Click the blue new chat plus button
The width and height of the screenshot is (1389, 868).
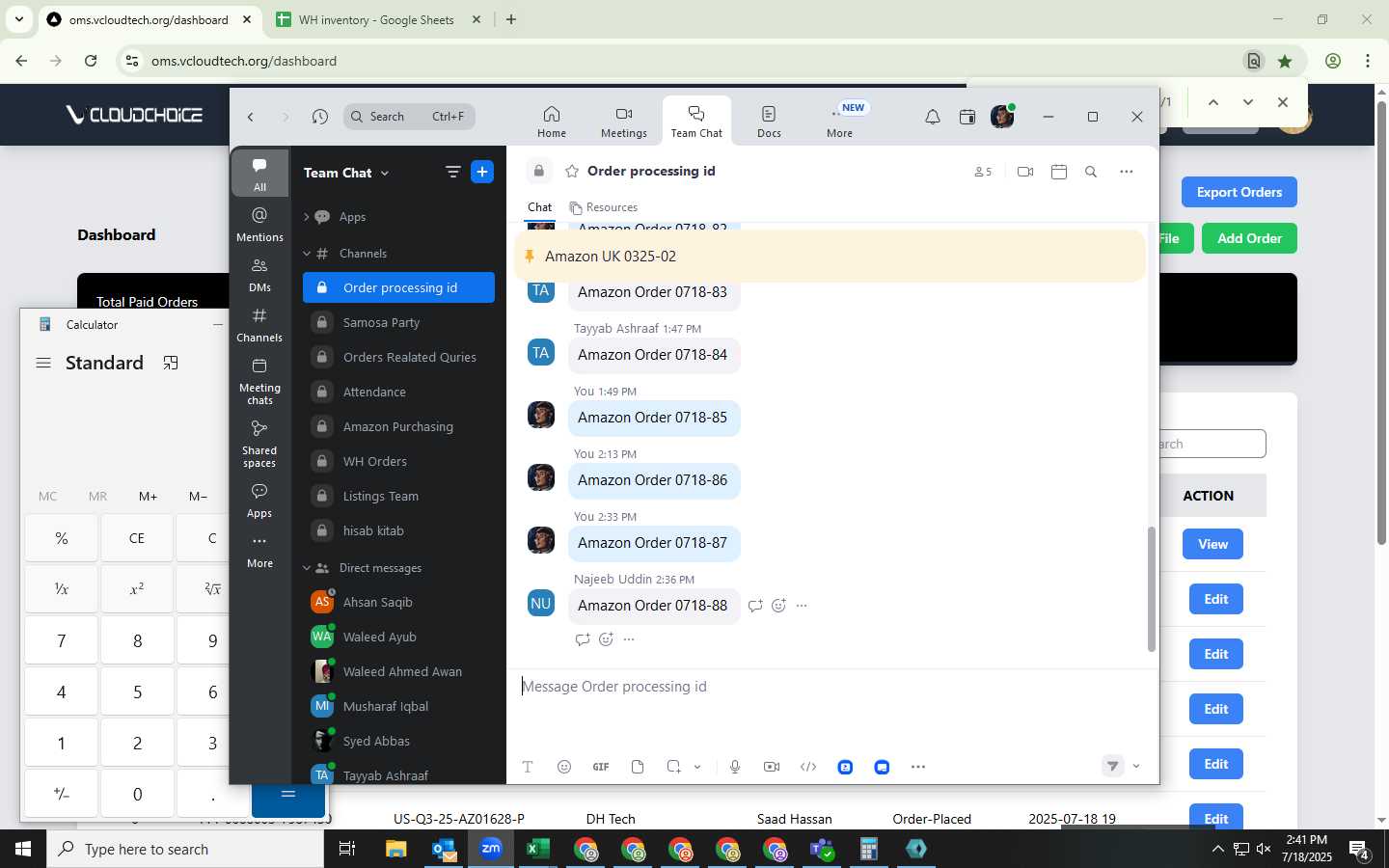point(482,172)
